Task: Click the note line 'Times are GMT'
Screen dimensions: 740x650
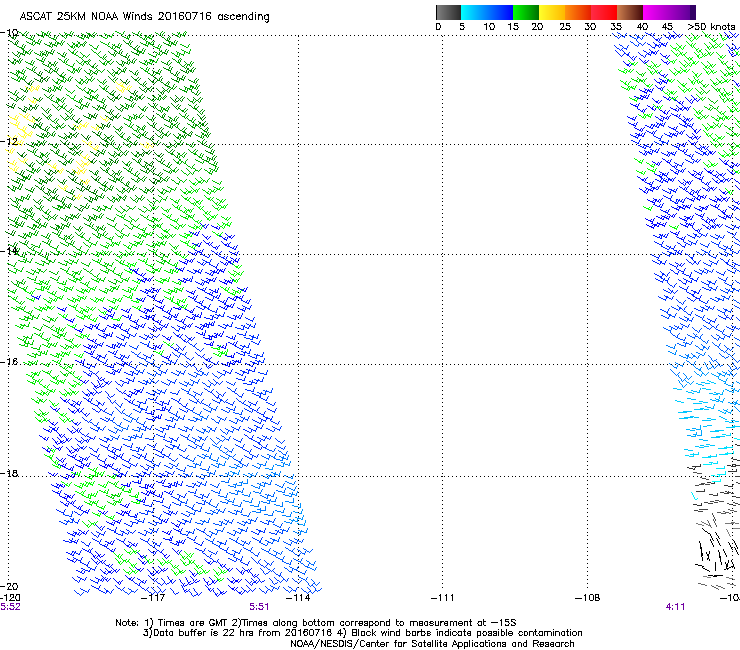Action: tap(191, 623)
